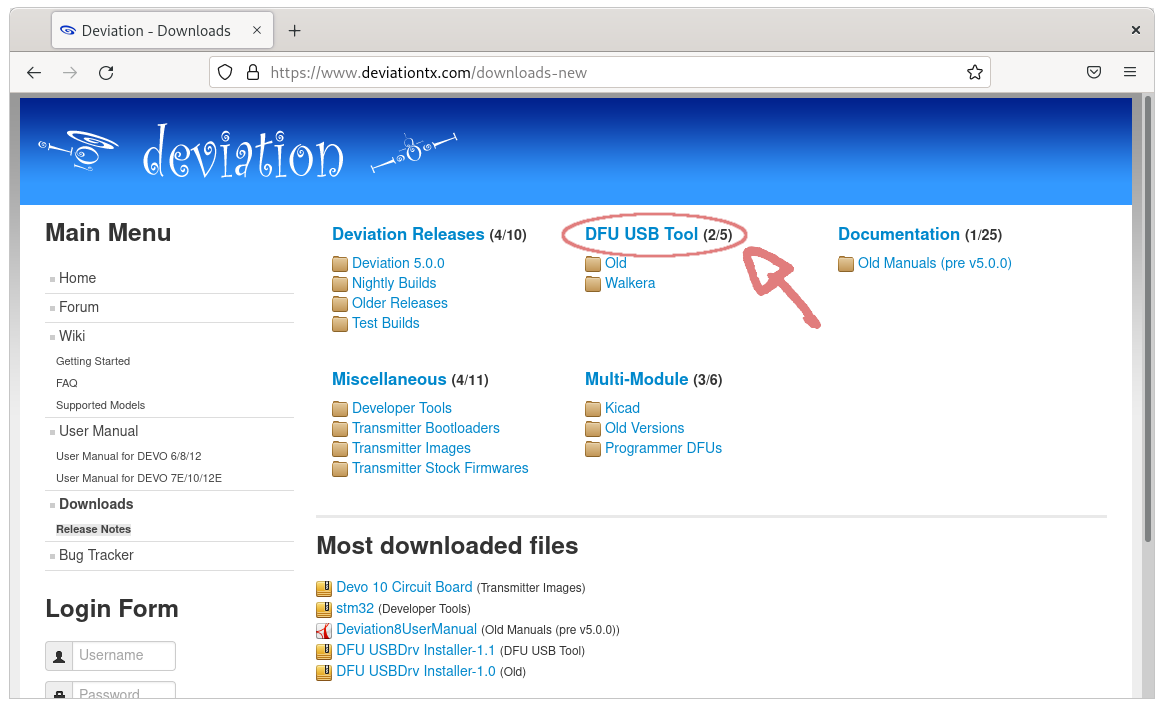Download the Deviation8UserManual file
The image size is (1164, 708).
pos(407,629)
